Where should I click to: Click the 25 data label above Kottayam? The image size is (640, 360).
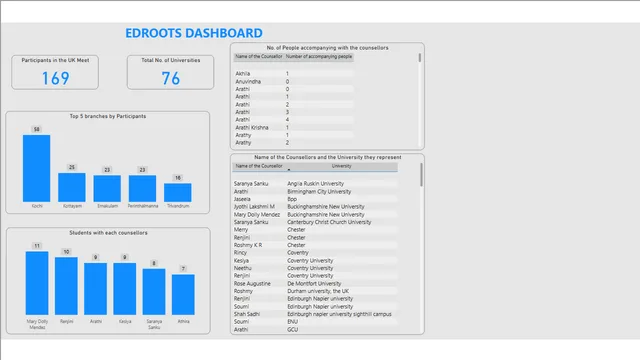click(72, 167)
